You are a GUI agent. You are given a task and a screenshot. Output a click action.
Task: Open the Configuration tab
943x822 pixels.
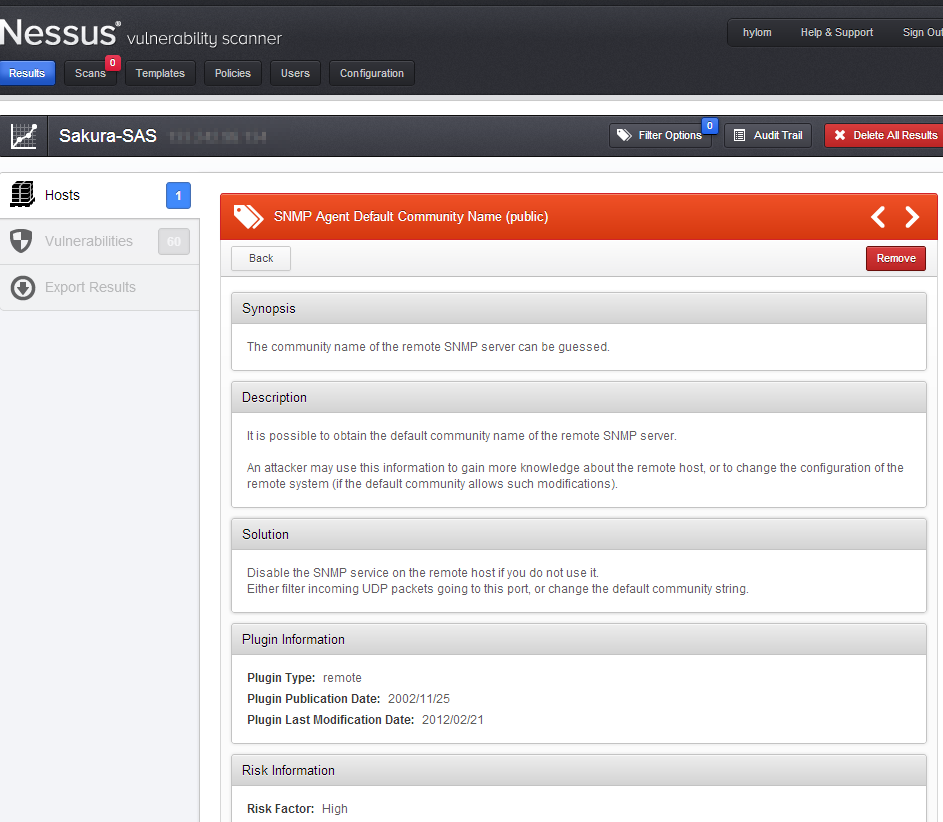click(x=371, y=73)
